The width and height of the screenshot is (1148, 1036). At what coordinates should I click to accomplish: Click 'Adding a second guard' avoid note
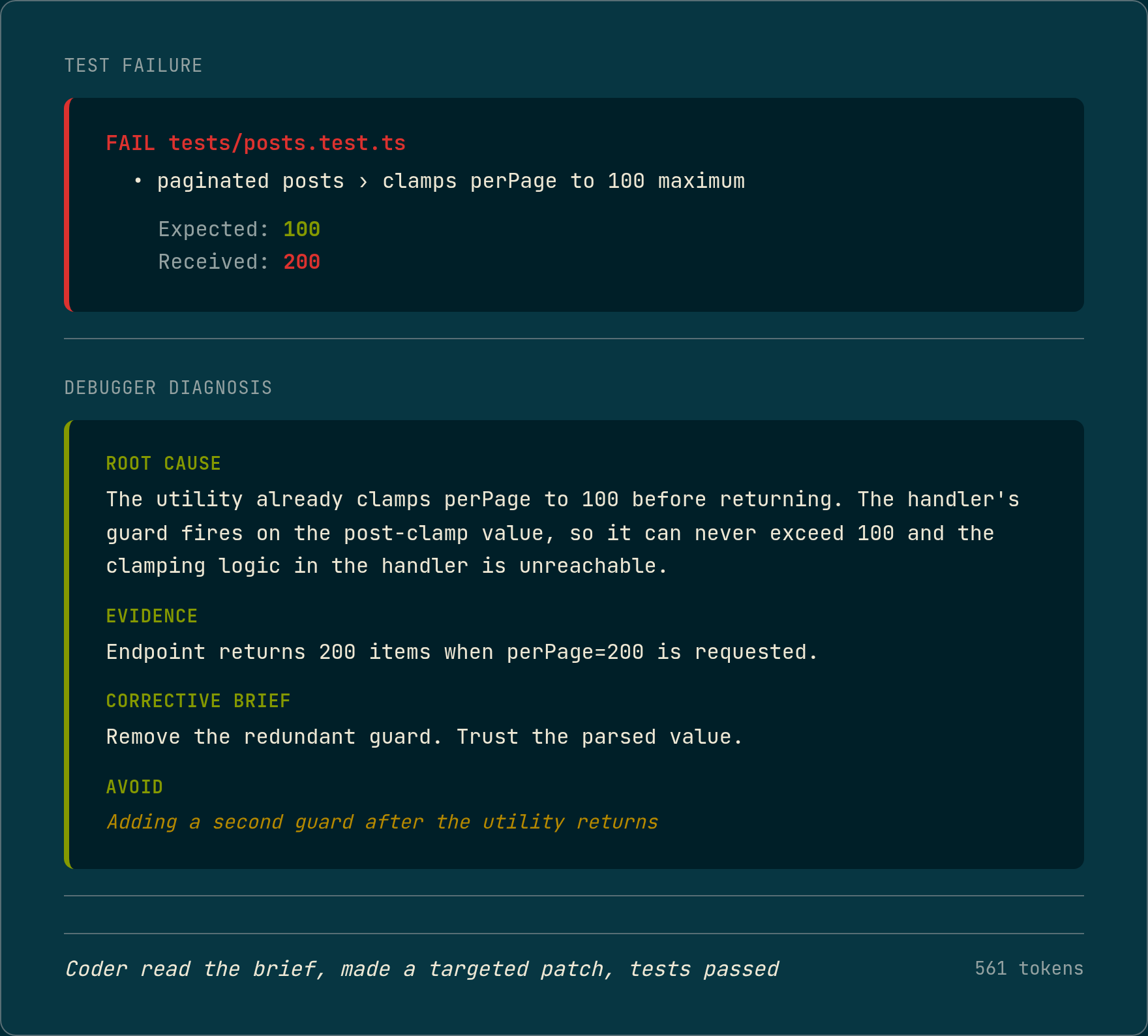382,821
